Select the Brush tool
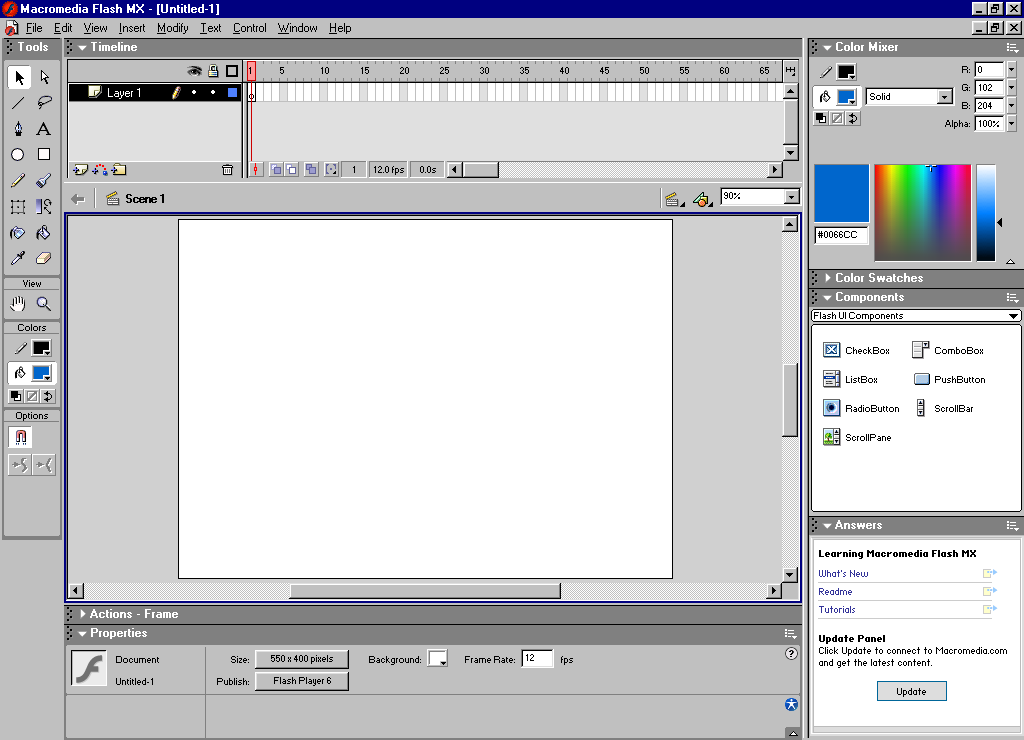 tap(44, 181)
